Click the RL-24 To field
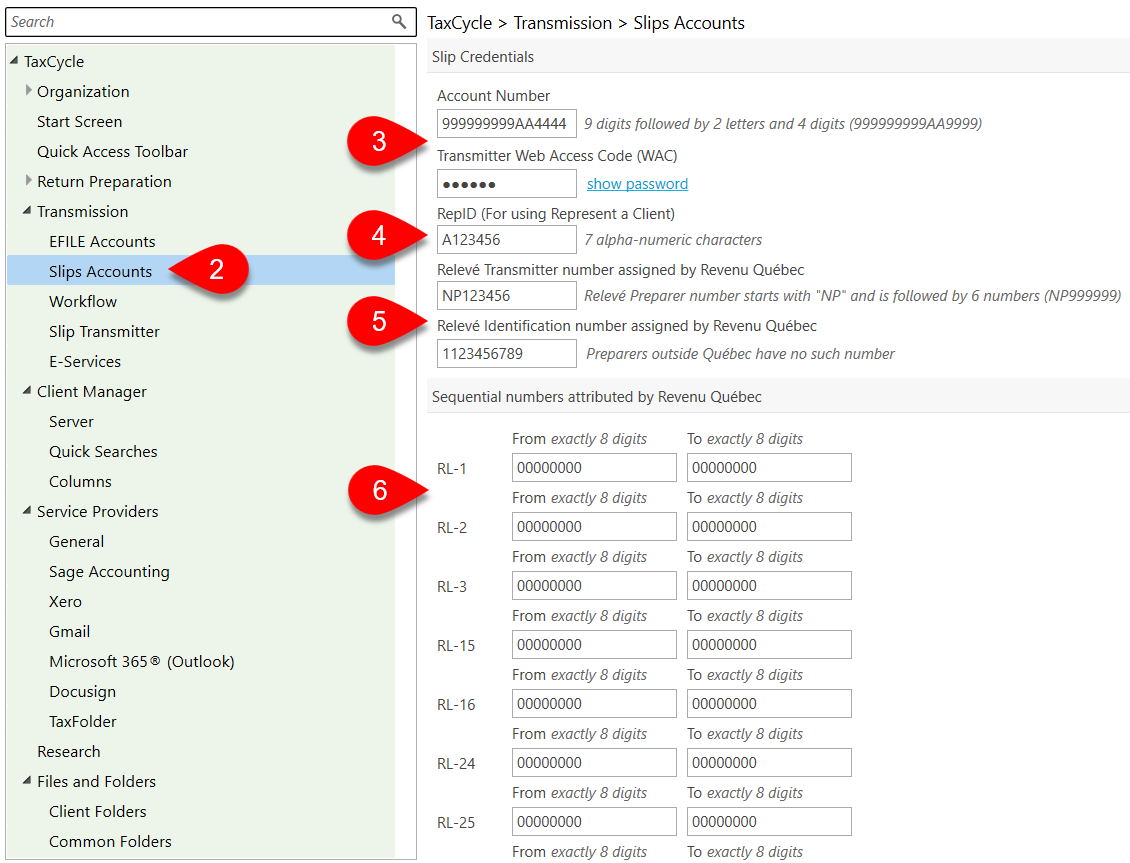The image size is (1130, 863). [x=769, y=763]
